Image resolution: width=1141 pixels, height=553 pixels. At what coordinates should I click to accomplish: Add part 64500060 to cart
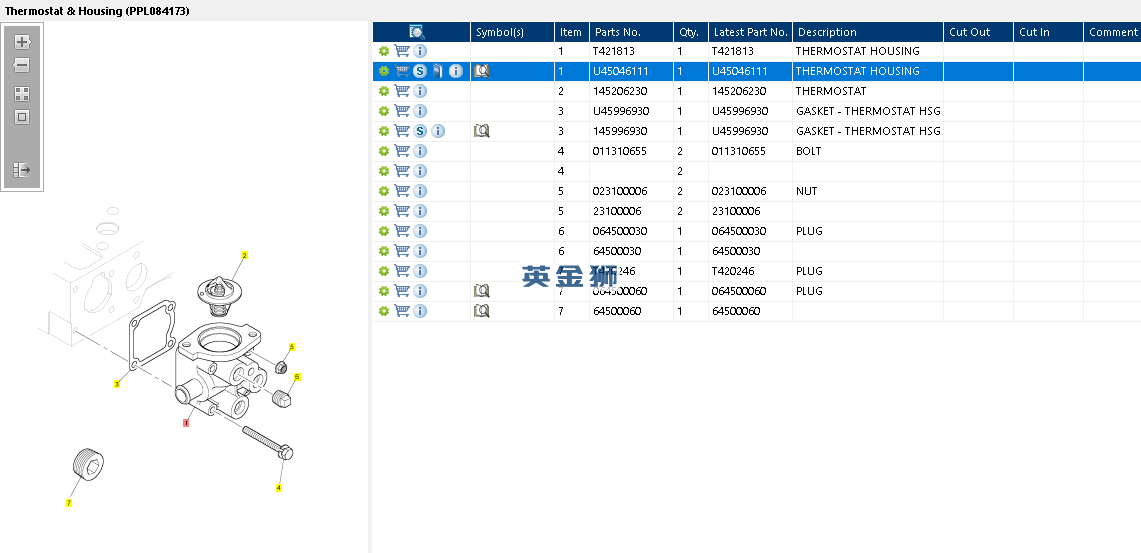coord(402,311)
